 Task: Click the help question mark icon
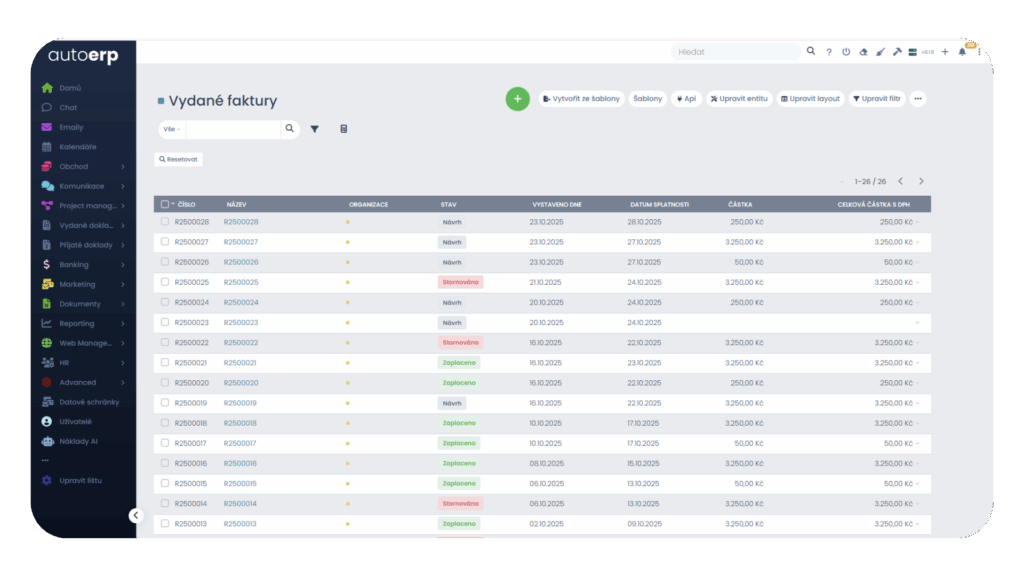(x=829, y=52)
